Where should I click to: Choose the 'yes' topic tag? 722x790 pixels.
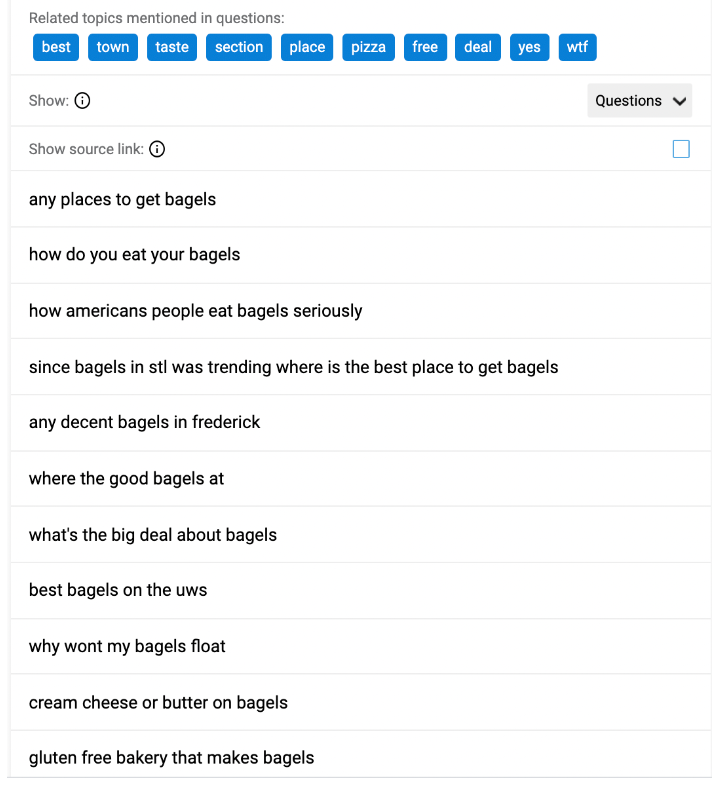pyautogui.click(x=529, y=47)
